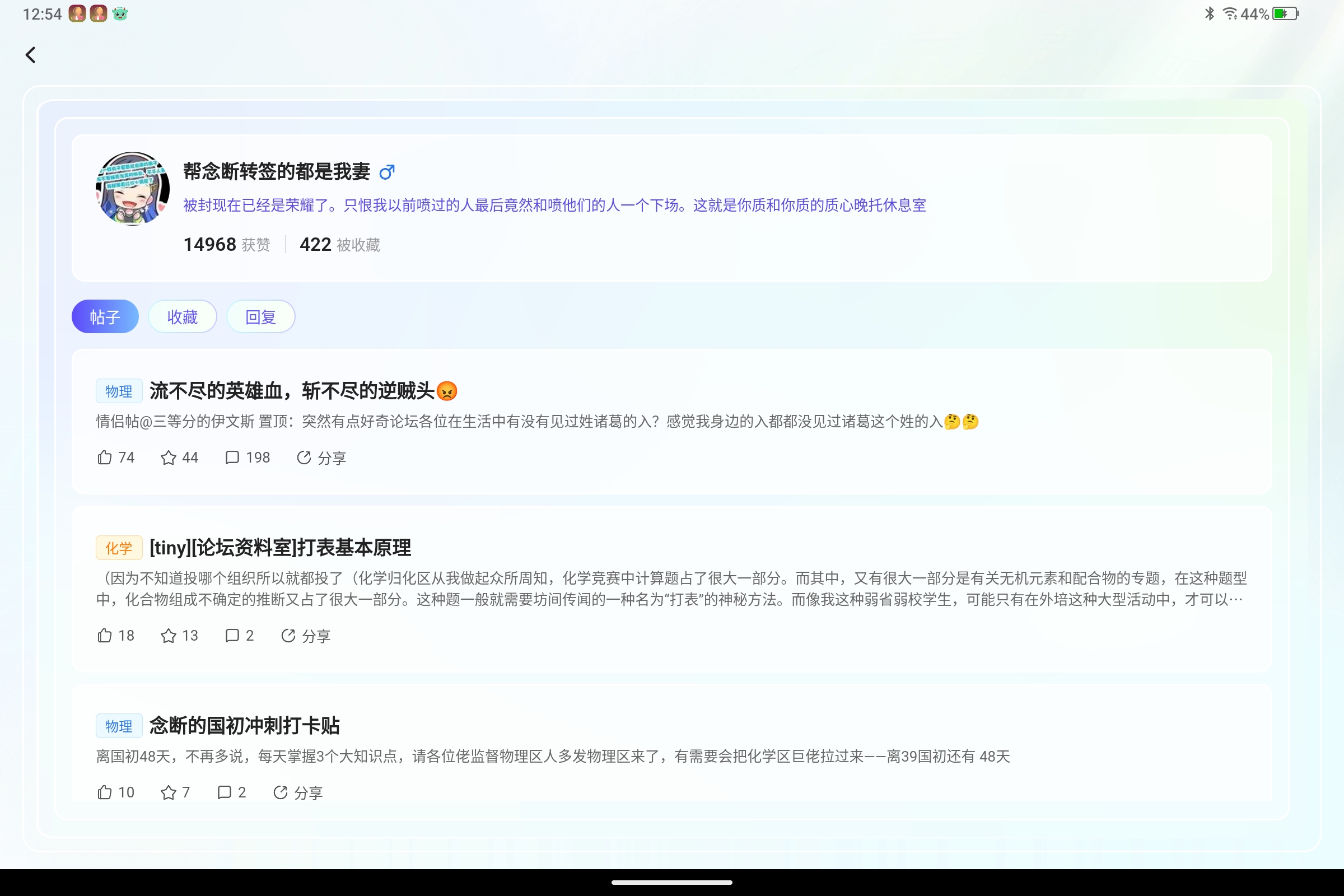This screenshot has height=896, width=1344.
Task: Open post [tiny][论坛资料室]打表基本原理
Action: click(x=280, y=548)
